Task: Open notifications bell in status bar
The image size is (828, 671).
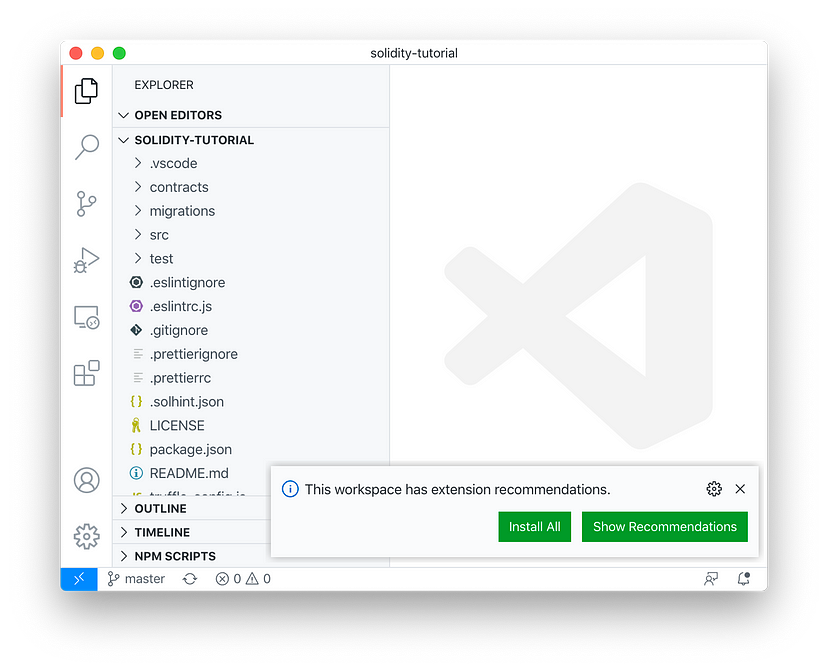Action: pyautogui.click(x=744, y=579)
